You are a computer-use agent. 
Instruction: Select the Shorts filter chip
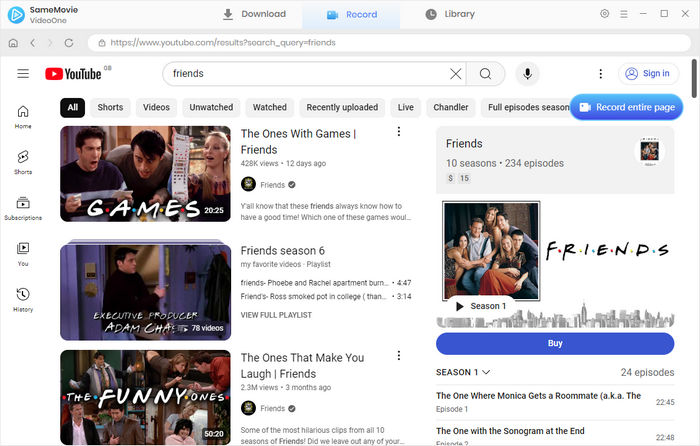(110, 108)
